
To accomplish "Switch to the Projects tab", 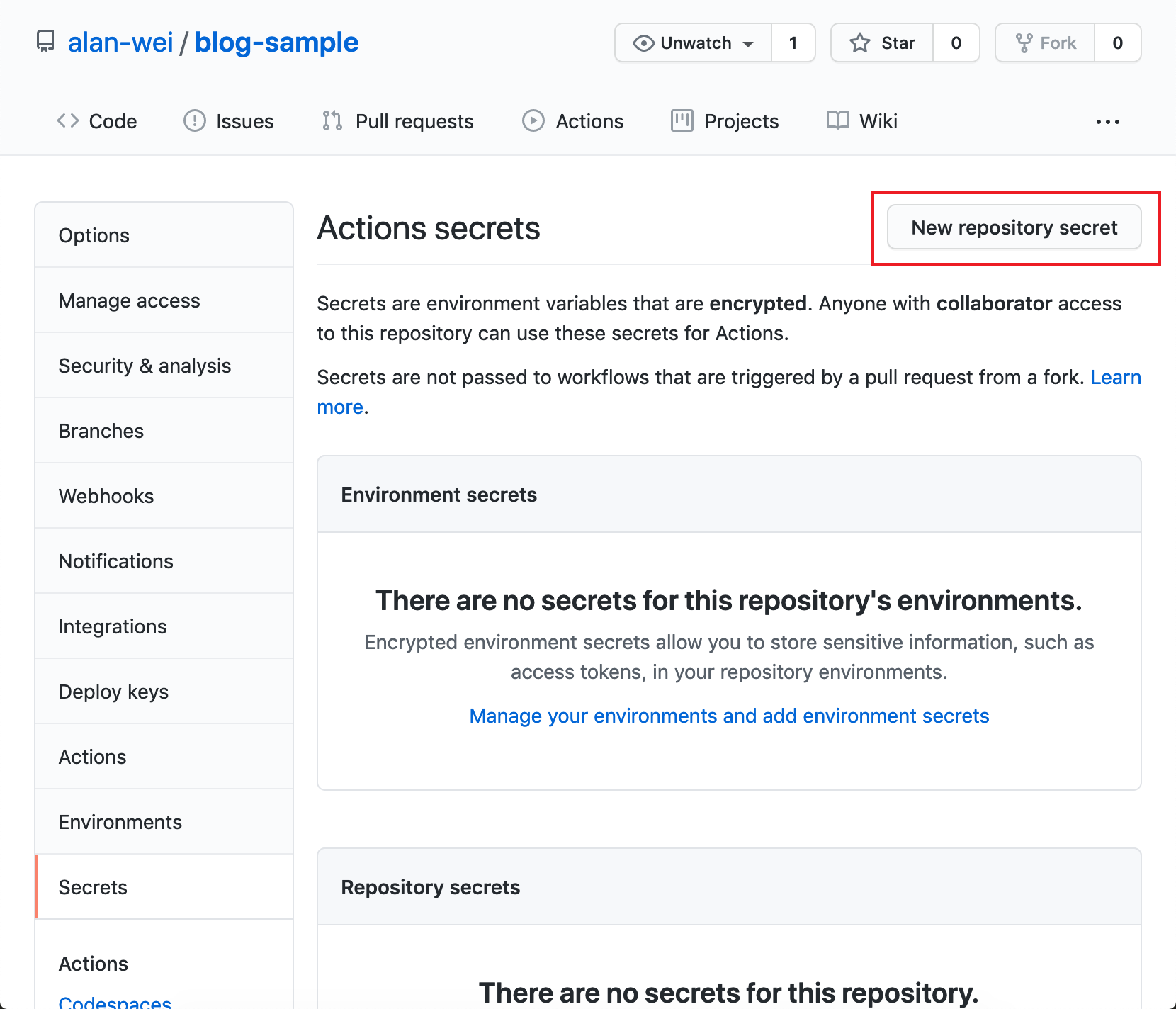I will [725, 121].
